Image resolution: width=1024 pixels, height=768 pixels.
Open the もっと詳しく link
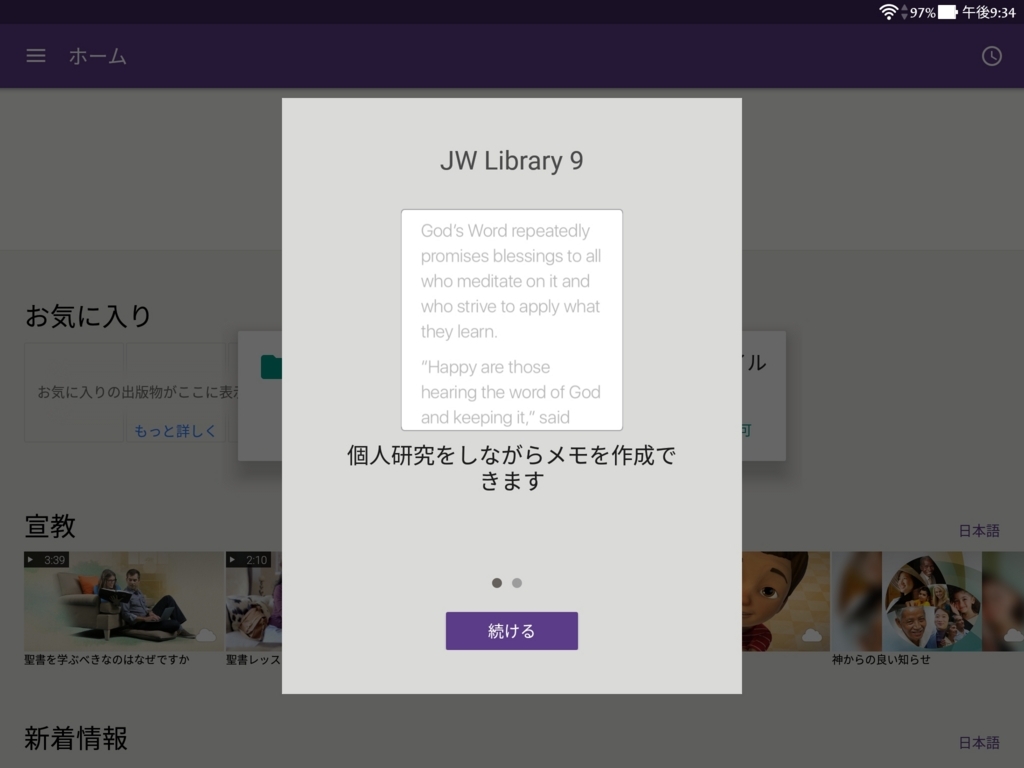coord(175,431)
